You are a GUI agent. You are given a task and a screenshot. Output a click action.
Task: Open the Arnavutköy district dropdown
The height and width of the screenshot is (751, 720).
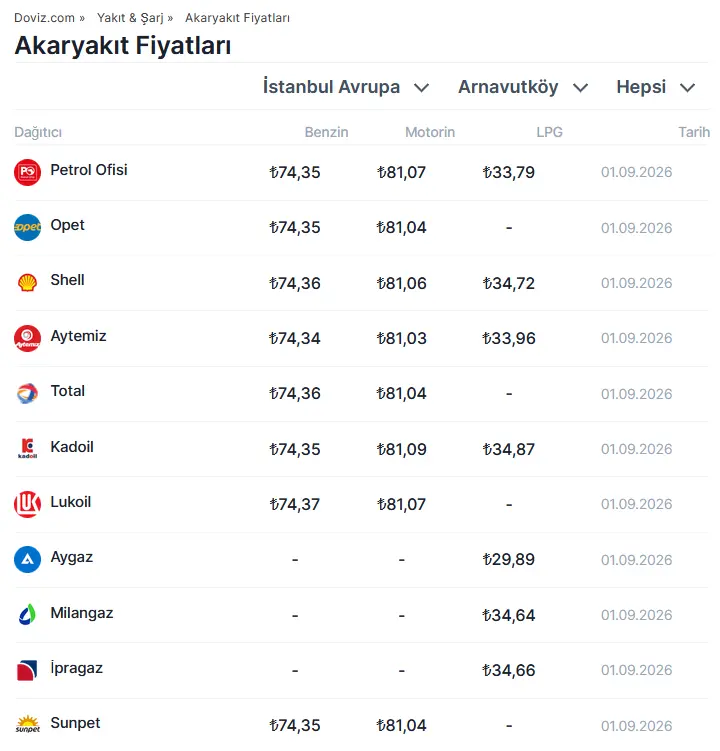click(x=523, y=87)
